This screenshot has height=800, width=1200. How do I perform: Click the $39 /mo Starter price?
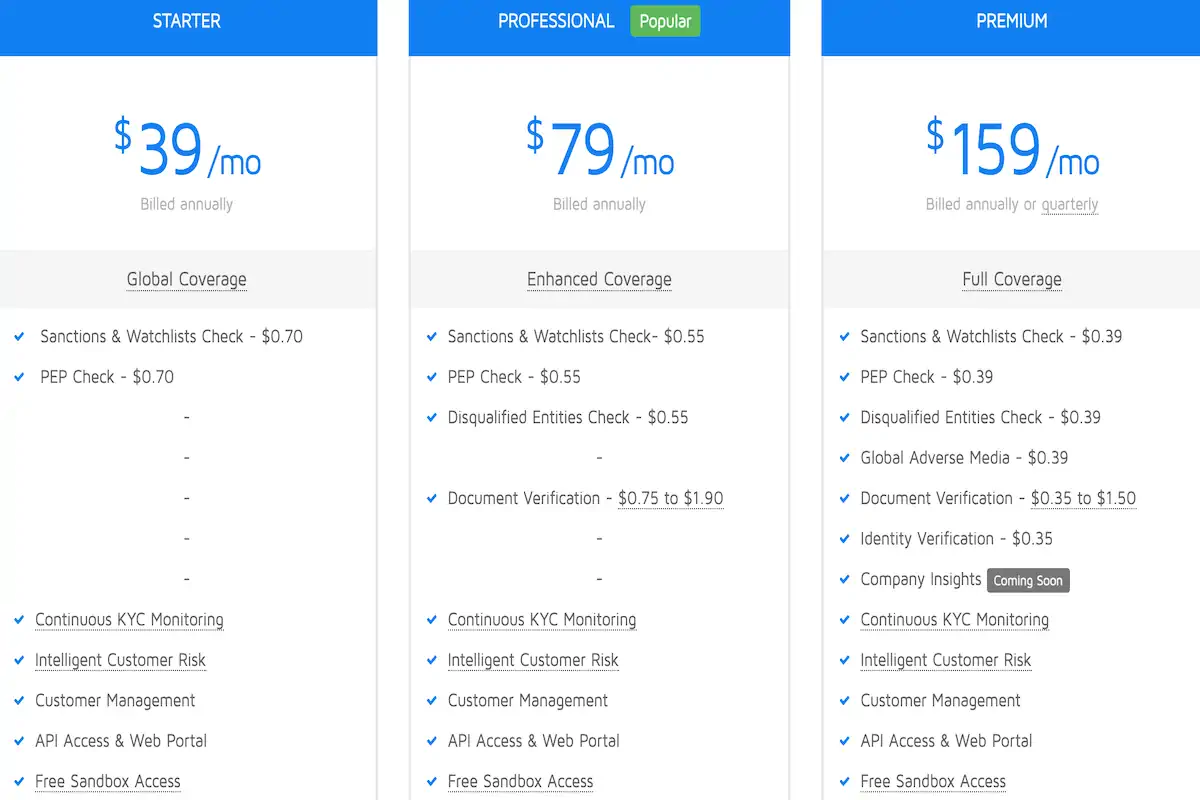coord(187,148)
